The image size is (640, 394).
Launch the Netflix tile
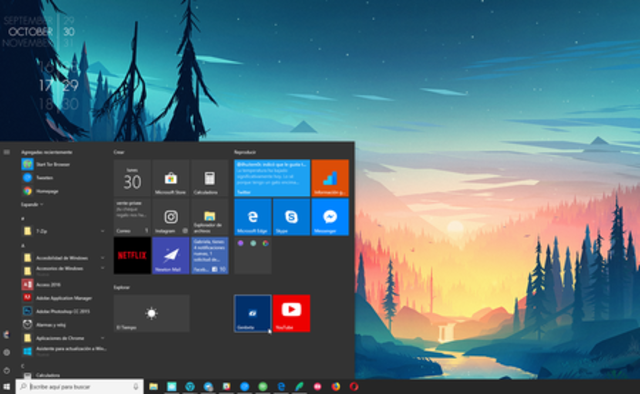(x=132, y=256)
